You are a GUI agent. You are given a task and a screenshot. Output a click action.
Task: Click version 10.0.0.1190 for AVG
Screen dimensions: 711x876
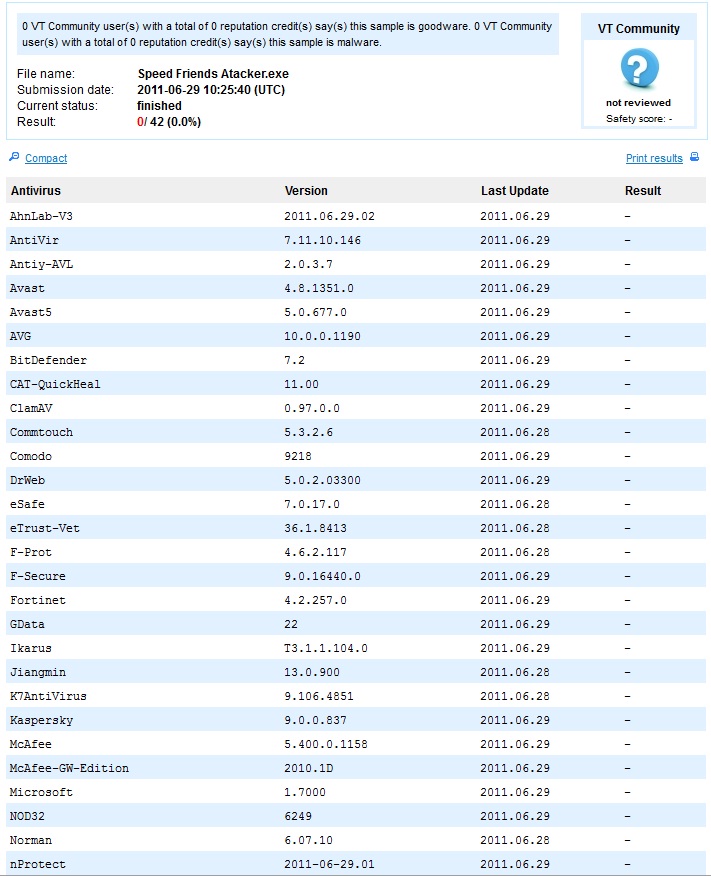(x=322, y=336)
